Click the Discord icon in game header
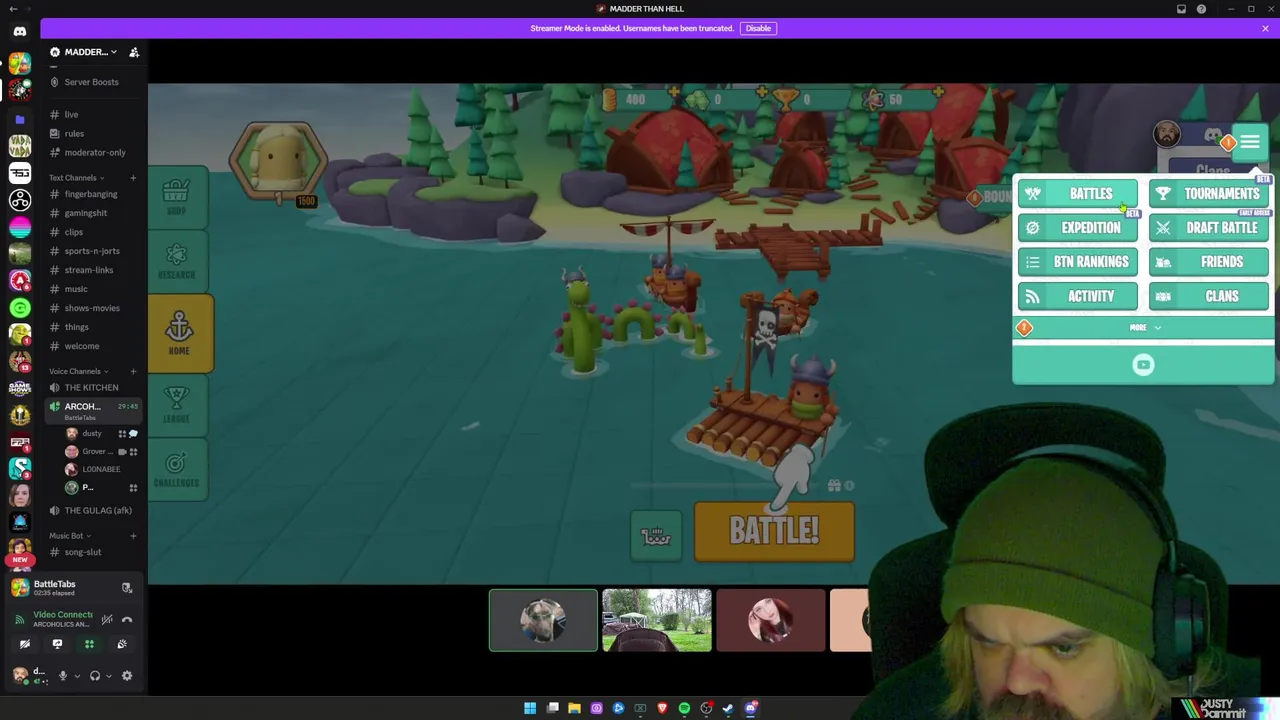Screen dimensions: 1280x720 click(1213, 136)
